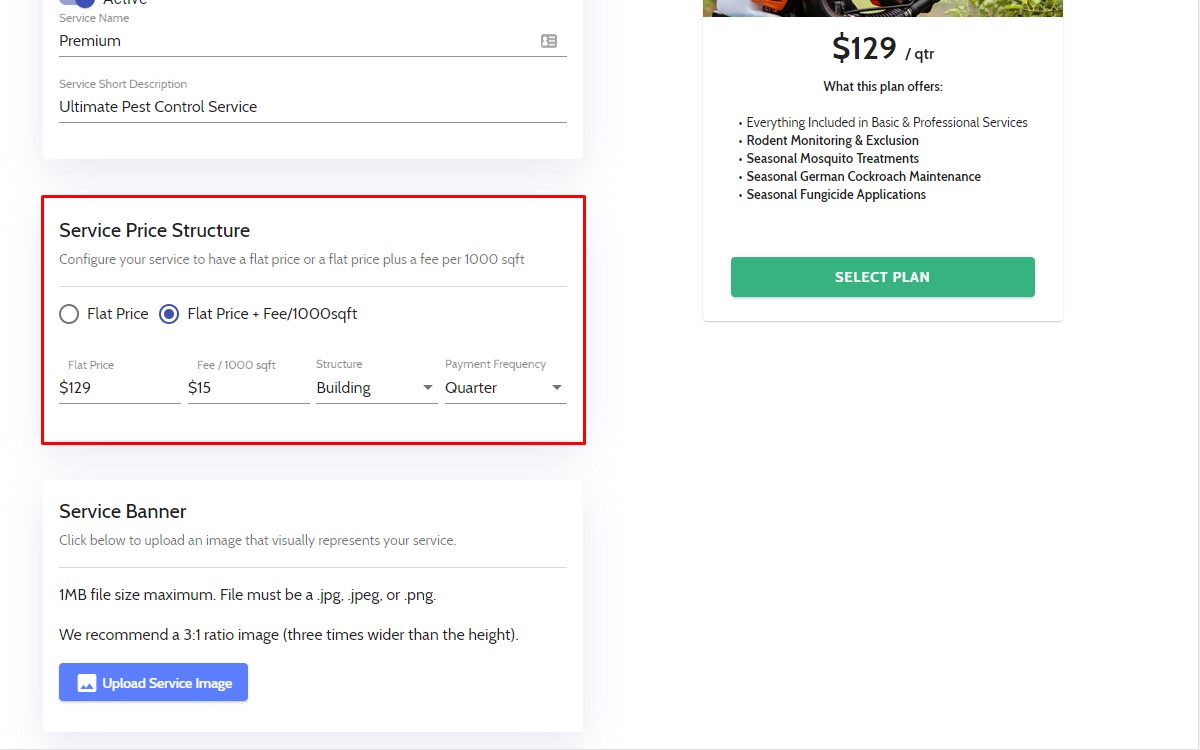Click the $129 / qtr price in preview
Screen dimensions: 1200x750
click(x=883, y=48)
